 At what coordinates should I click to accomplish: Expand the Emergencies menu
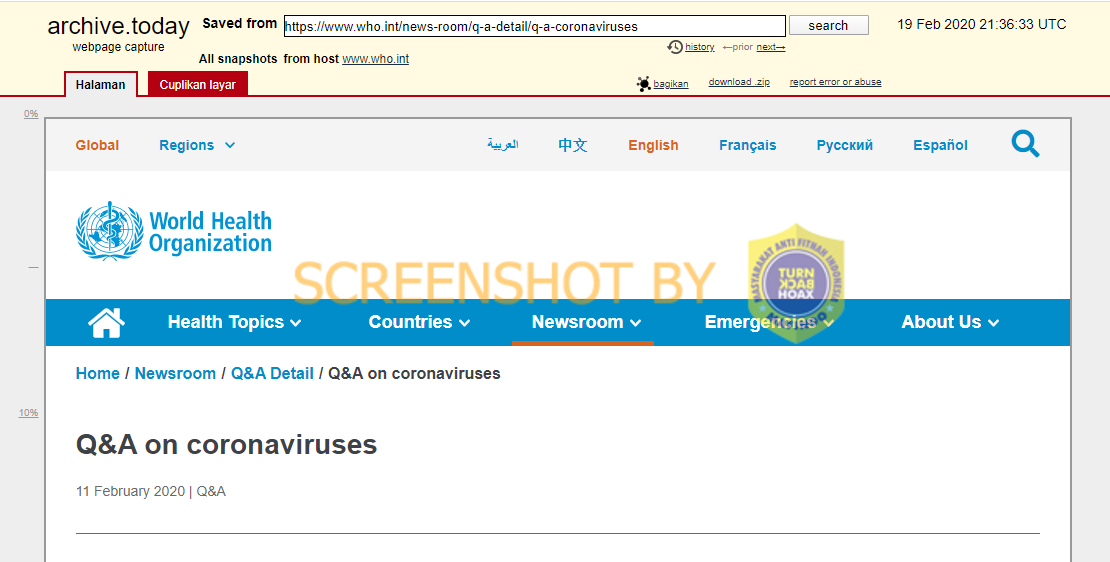point(769,322)
